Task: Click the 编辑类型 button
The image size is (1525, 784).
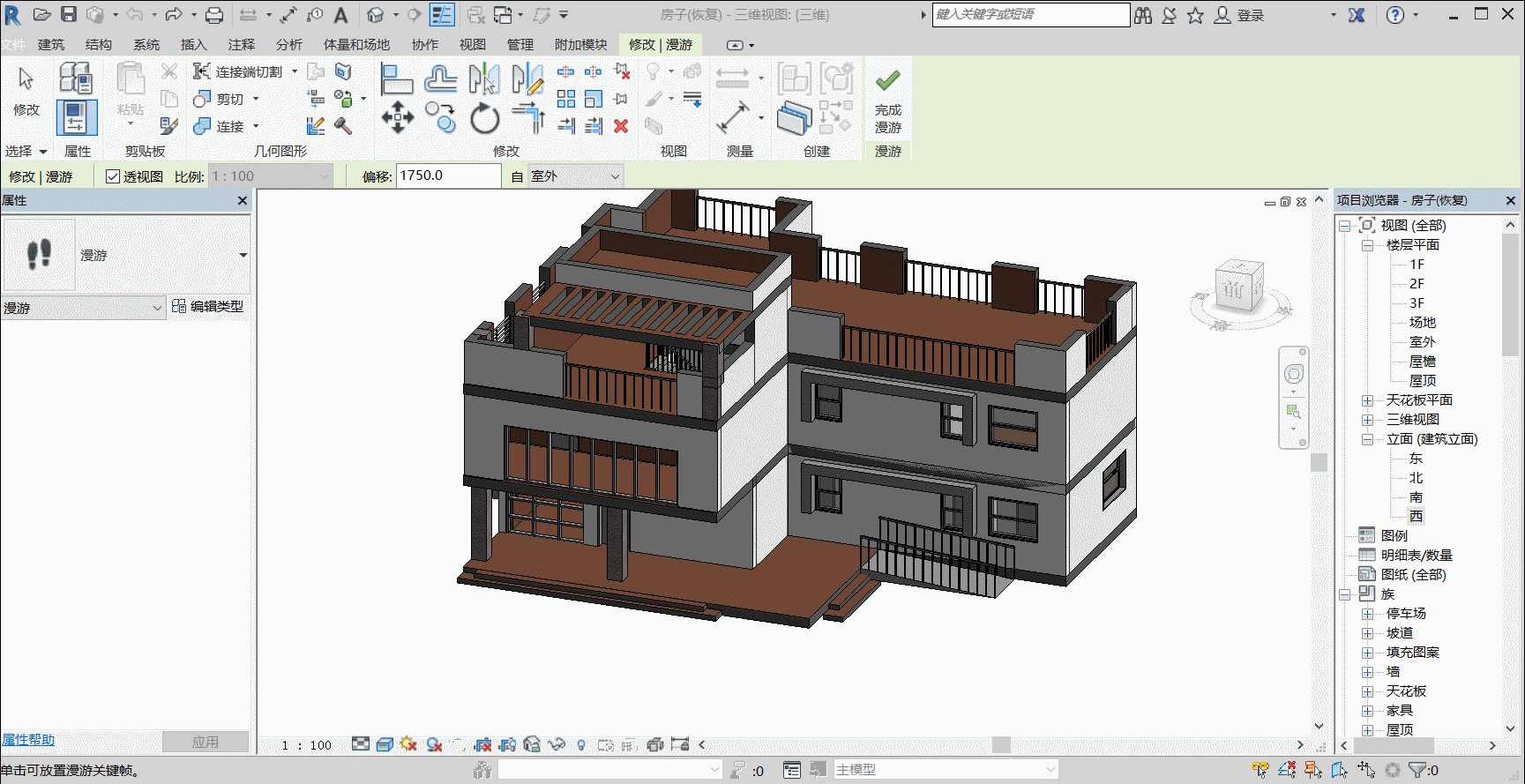Action: tap(208, 306)
